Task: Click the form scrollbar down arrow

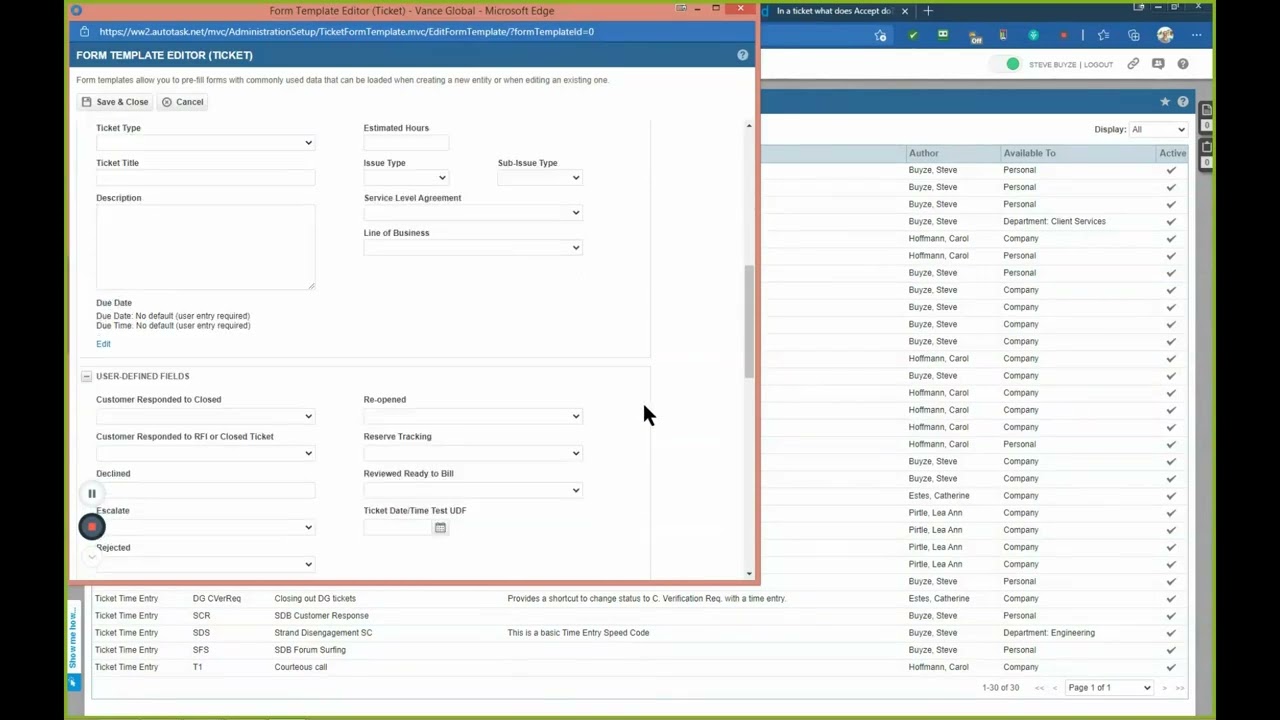Action: (749, 573)
